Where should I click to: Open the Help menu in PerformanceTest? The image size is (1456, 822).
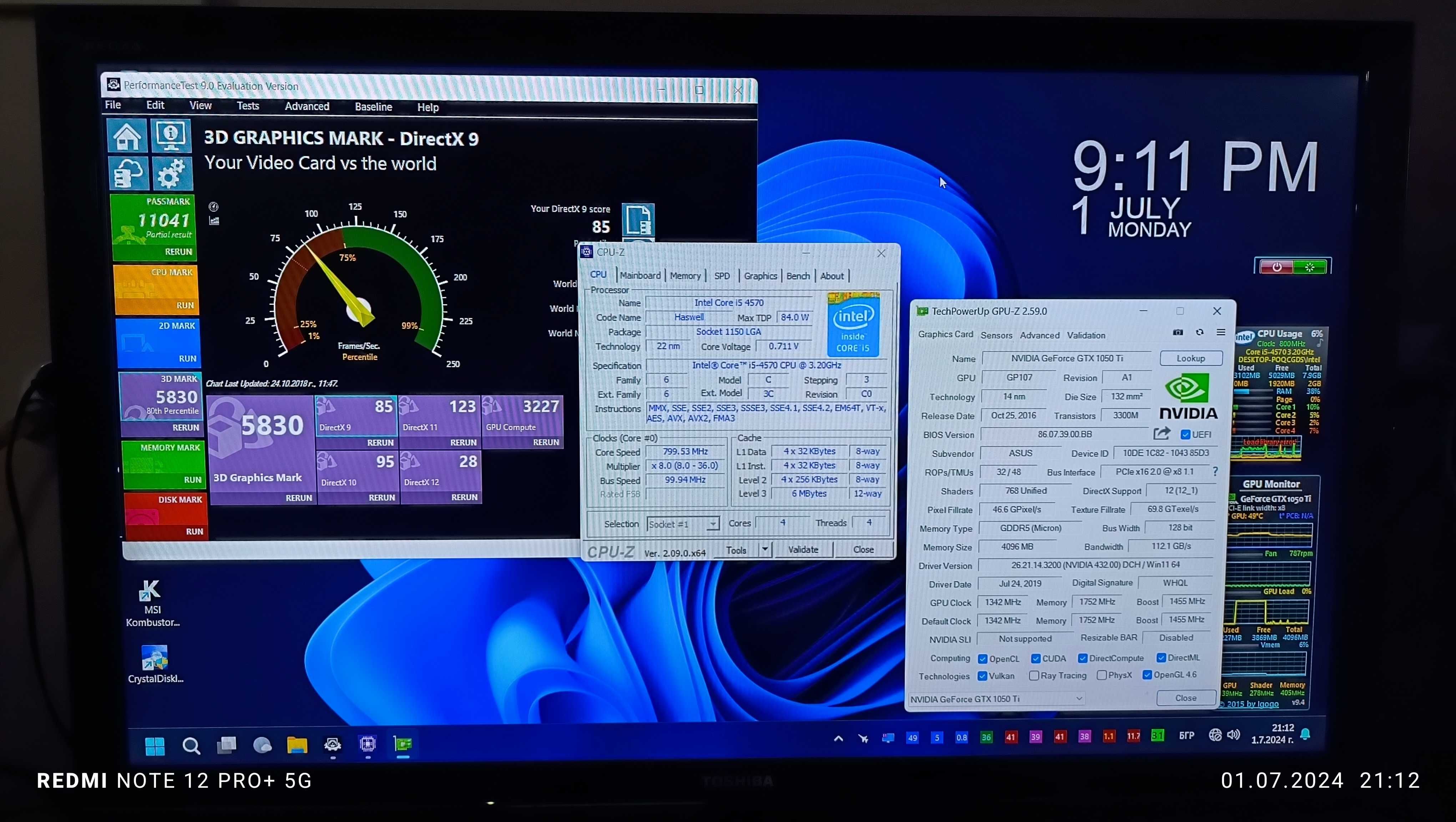pos(428,107)
